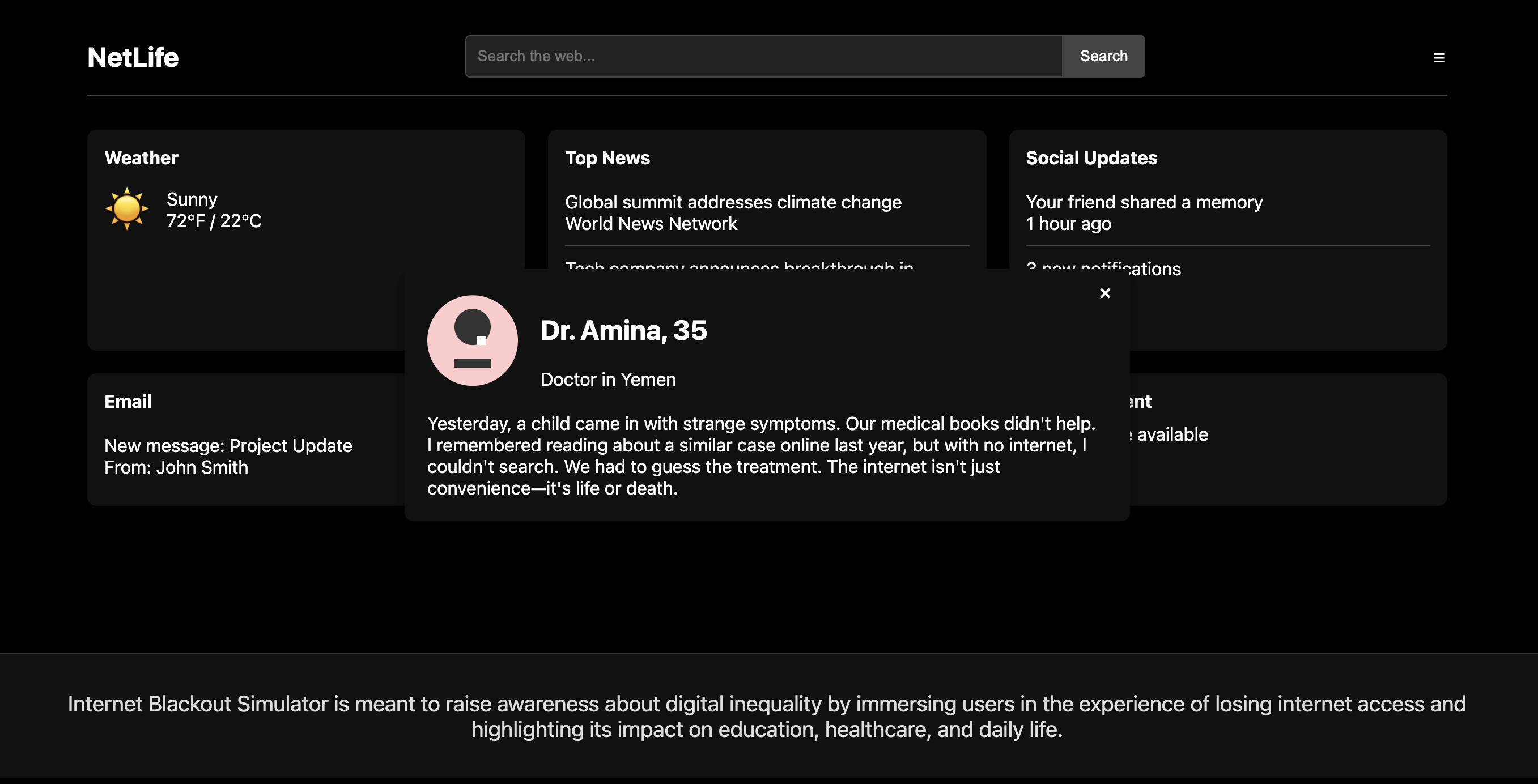The height and width of the screenshot is (784, 1538).
Task: Click the Sunny temperature reading
Action: click(214, 221)
